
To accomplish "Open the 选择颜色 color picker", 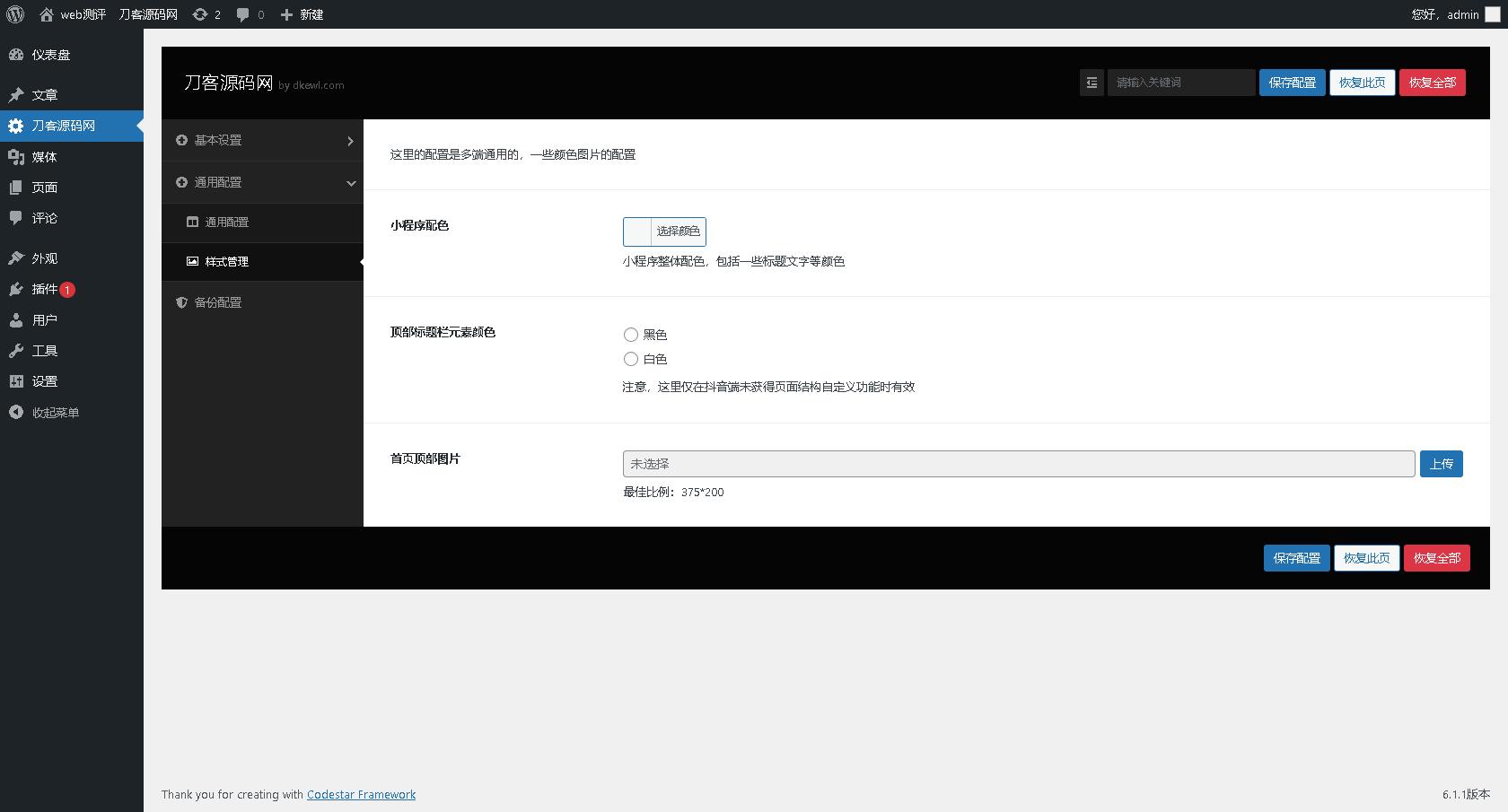I will click(679, 231).
